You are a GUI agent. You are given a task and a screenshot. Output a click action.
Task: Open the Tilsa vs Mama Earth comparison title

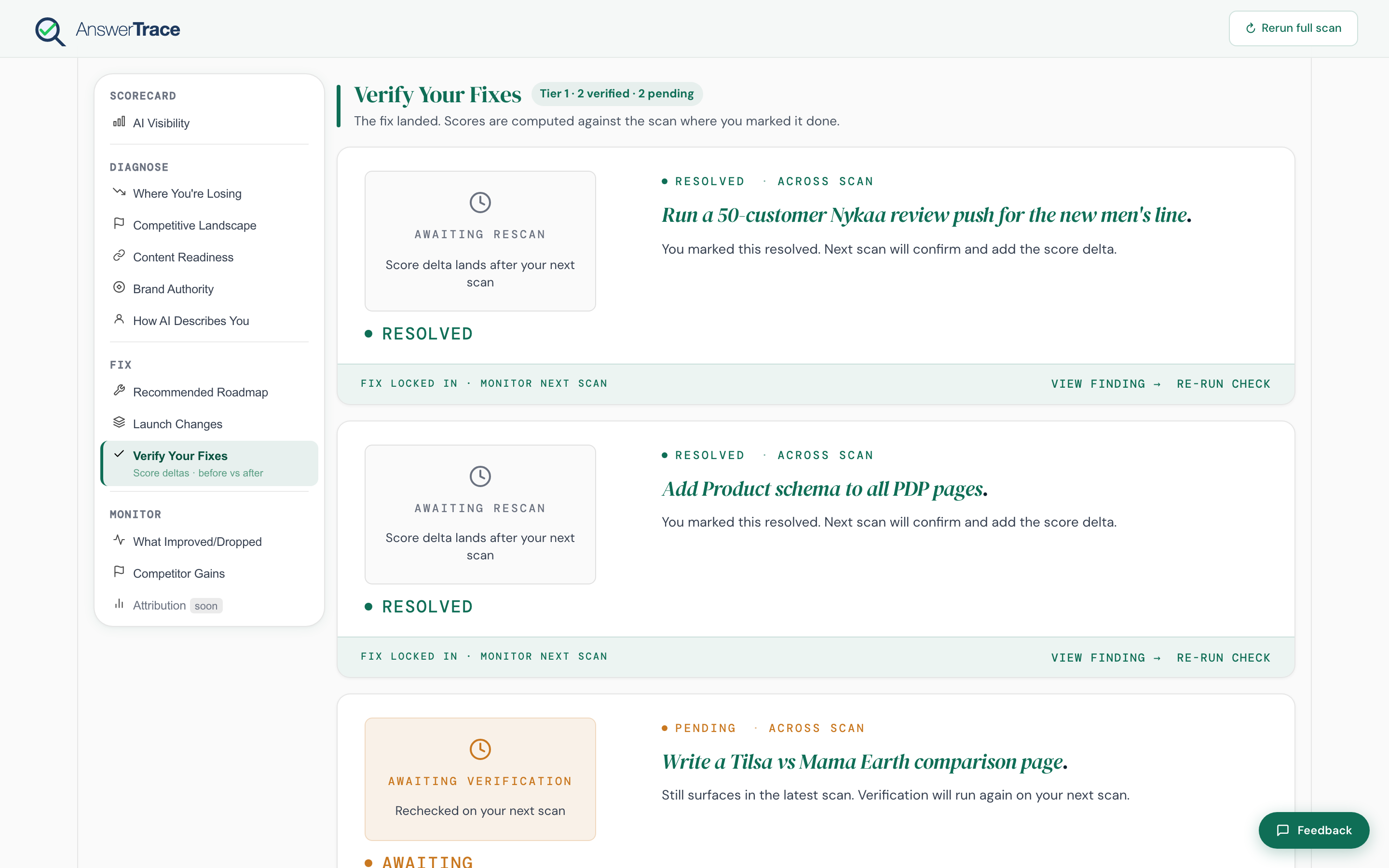coord(864,762)
